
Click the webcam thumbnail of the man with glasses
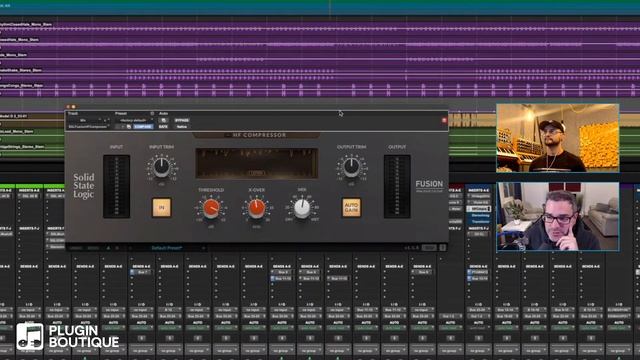click(558, 216)
